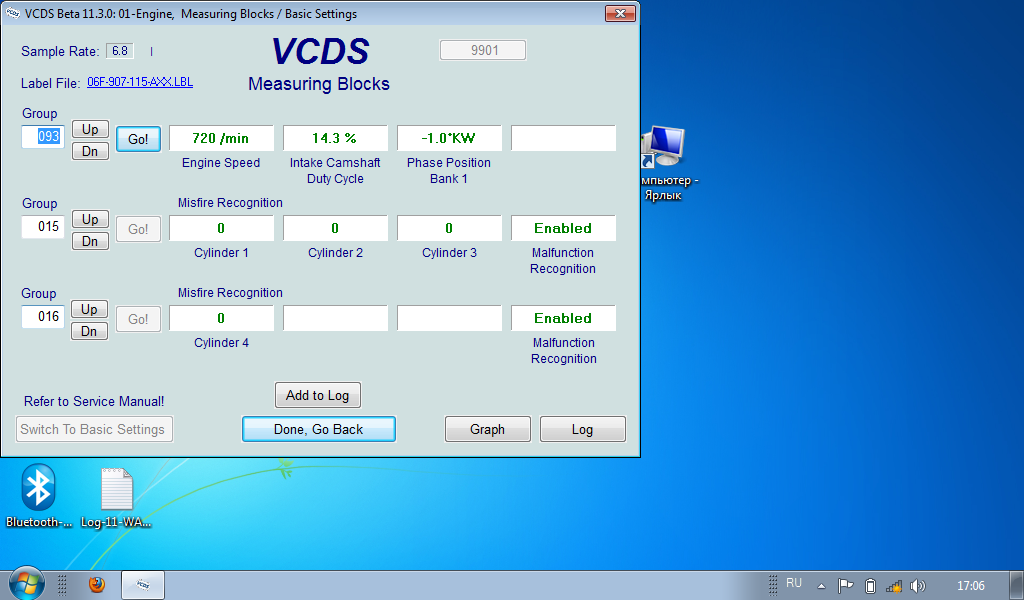Click the Phase Position Bank 1 label
1024x600 pixels.
[x=449, y=170]
